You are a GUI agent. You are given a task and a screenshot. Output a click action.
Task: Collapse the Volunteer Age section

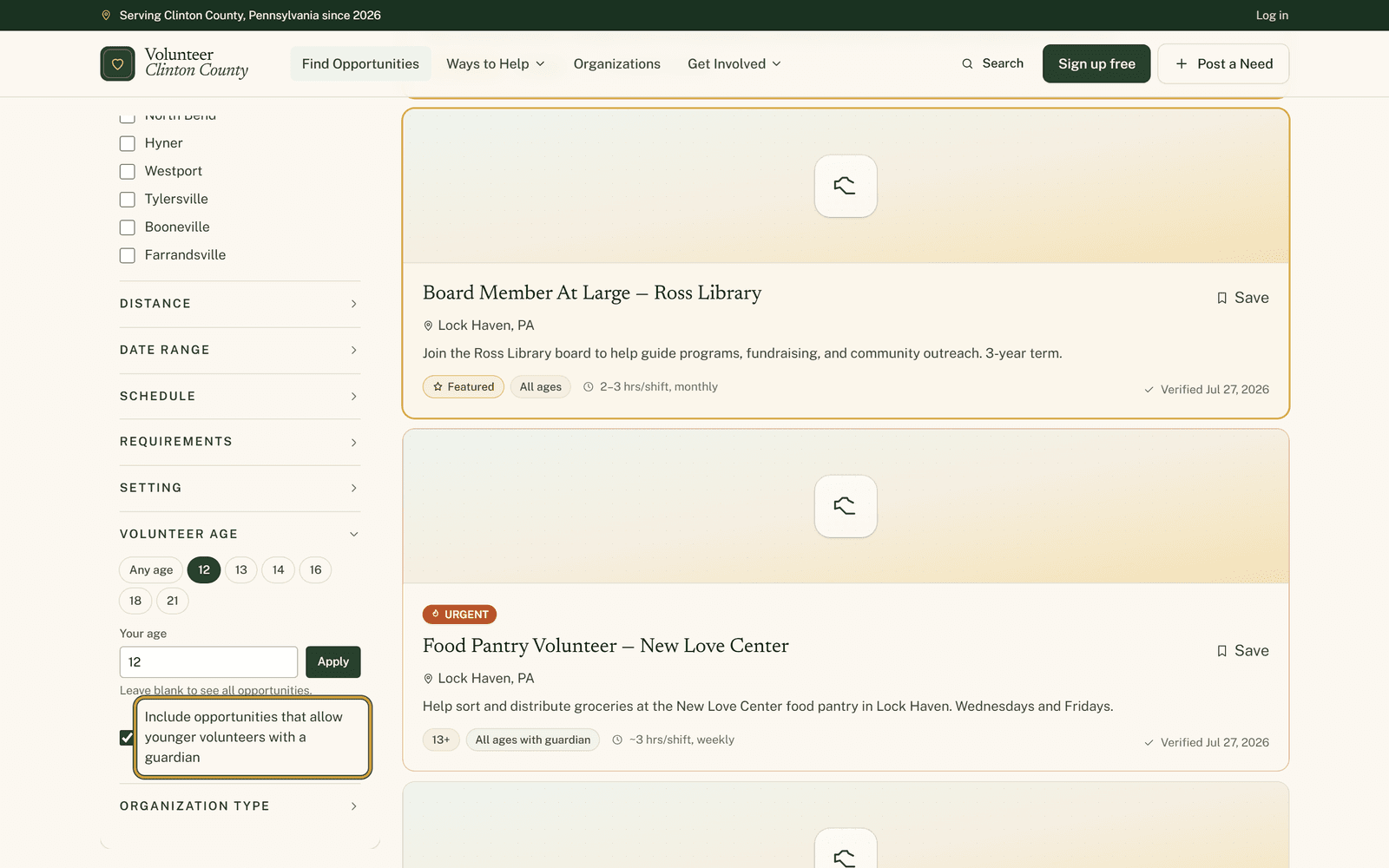click(x=240, y=534)
